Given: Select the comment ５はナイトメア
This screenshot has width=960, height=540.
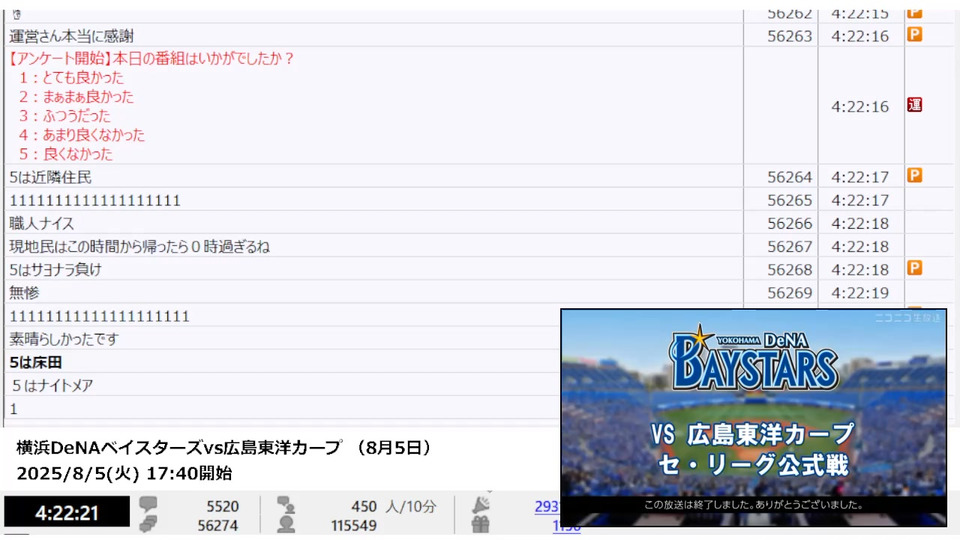Looking at the screenshot, I should 52,386.
